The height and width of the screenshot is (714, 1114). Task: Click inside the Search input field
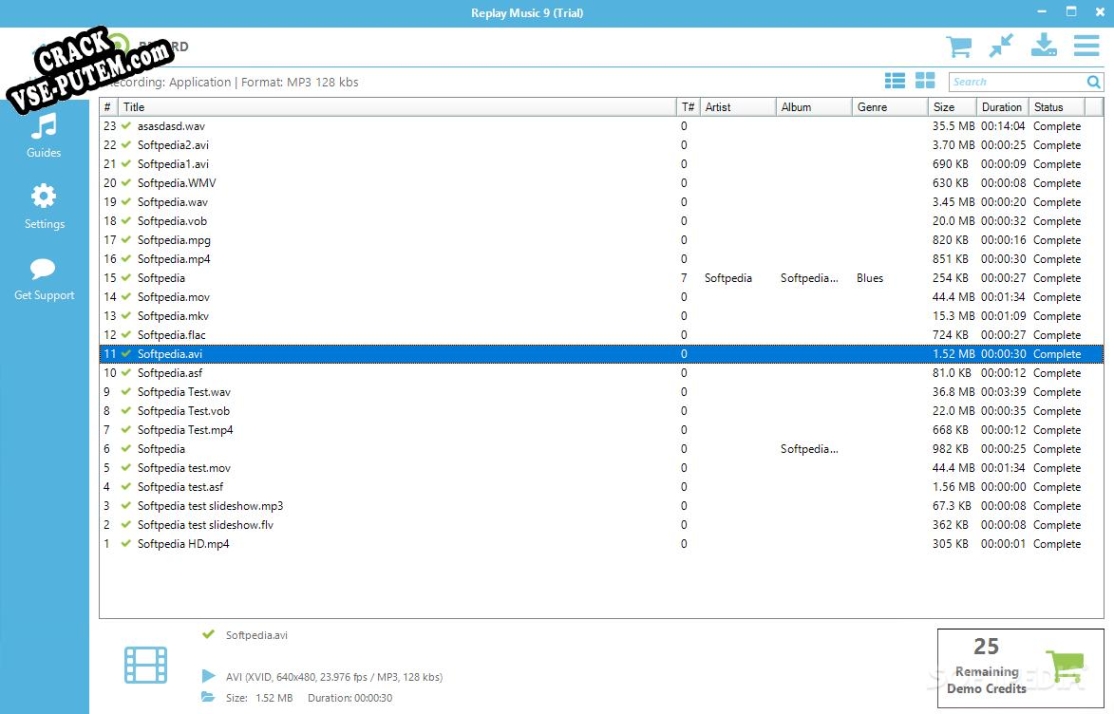click(1015, 82)
